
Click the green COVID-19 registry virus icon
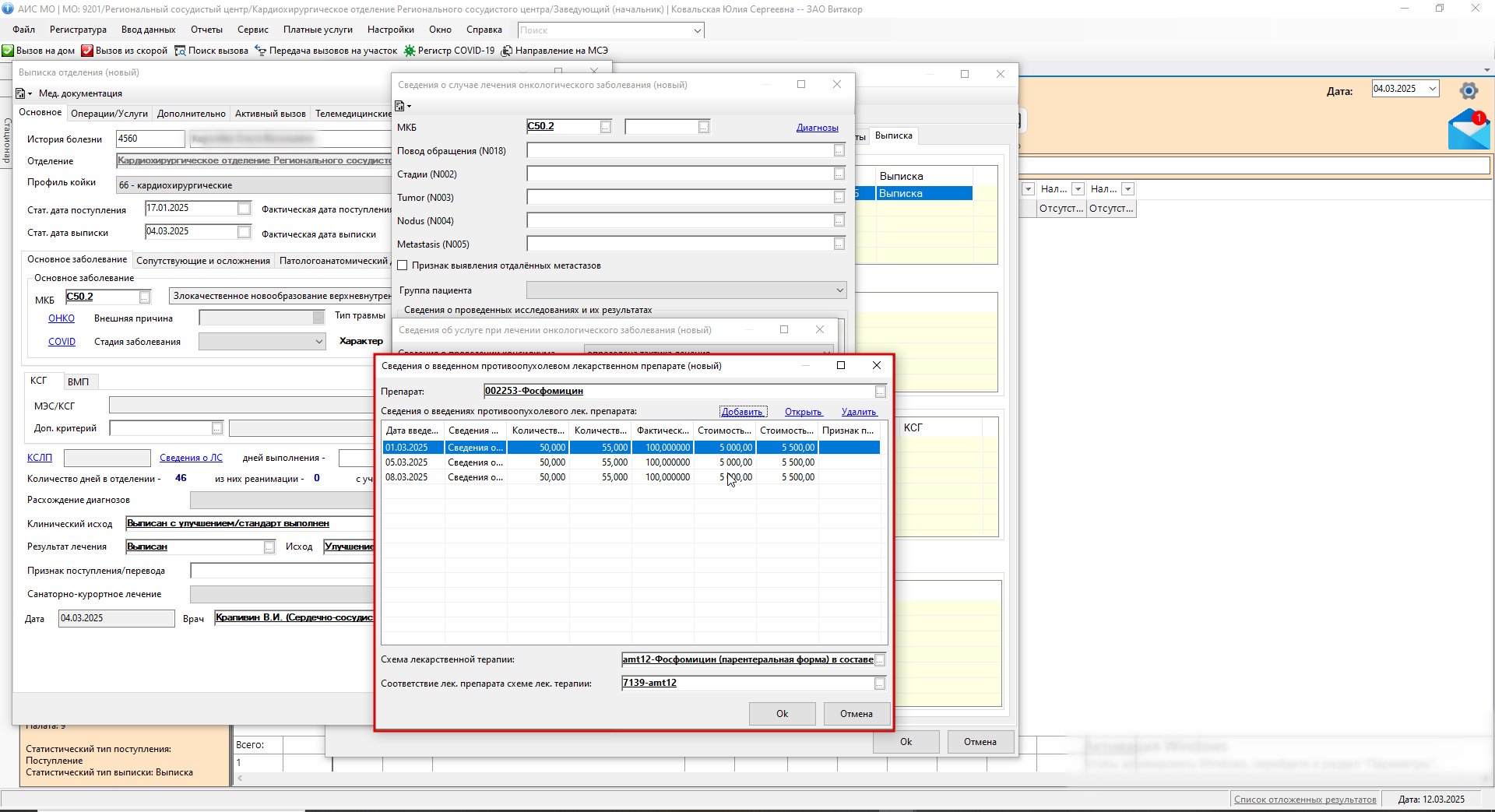click(x=410, y=51)
